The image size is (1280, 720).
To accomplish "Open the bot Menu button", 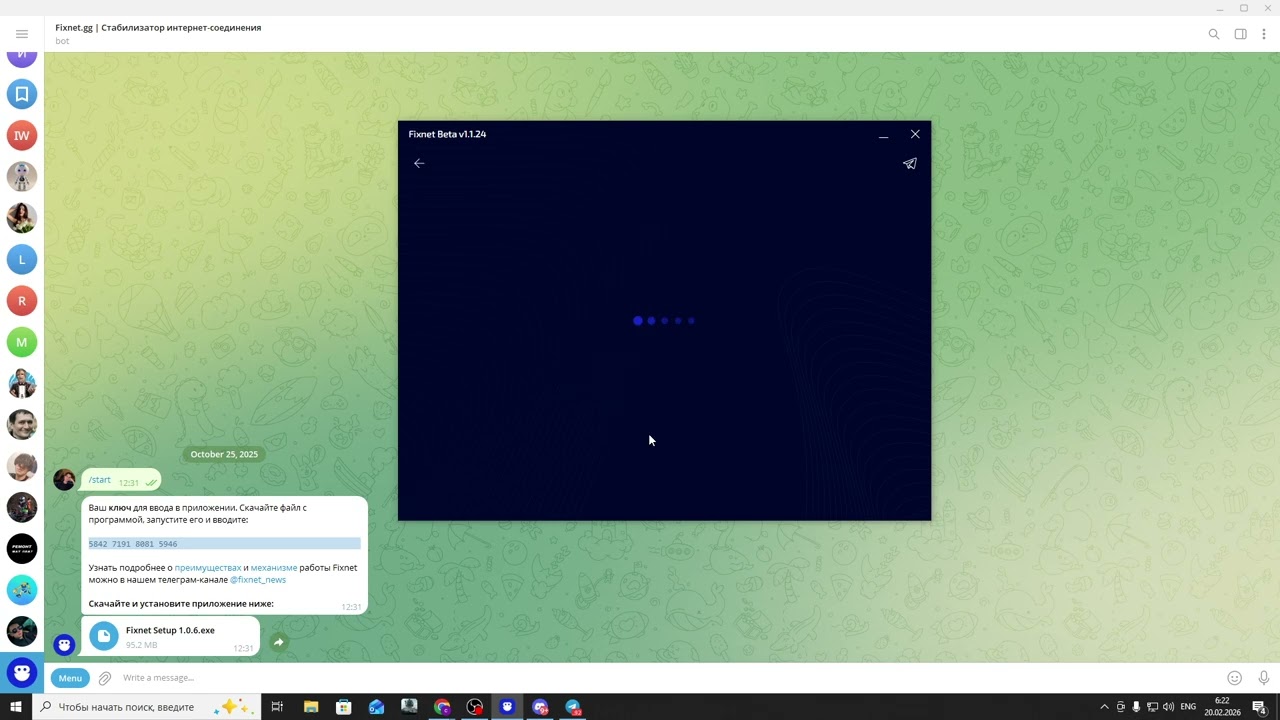I will [70, 678].
